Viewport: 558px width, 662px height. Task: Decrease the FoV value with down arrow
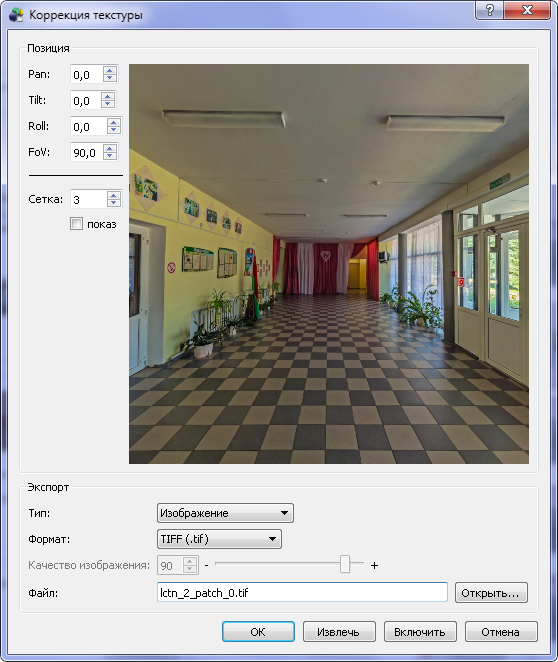(110, 156)
